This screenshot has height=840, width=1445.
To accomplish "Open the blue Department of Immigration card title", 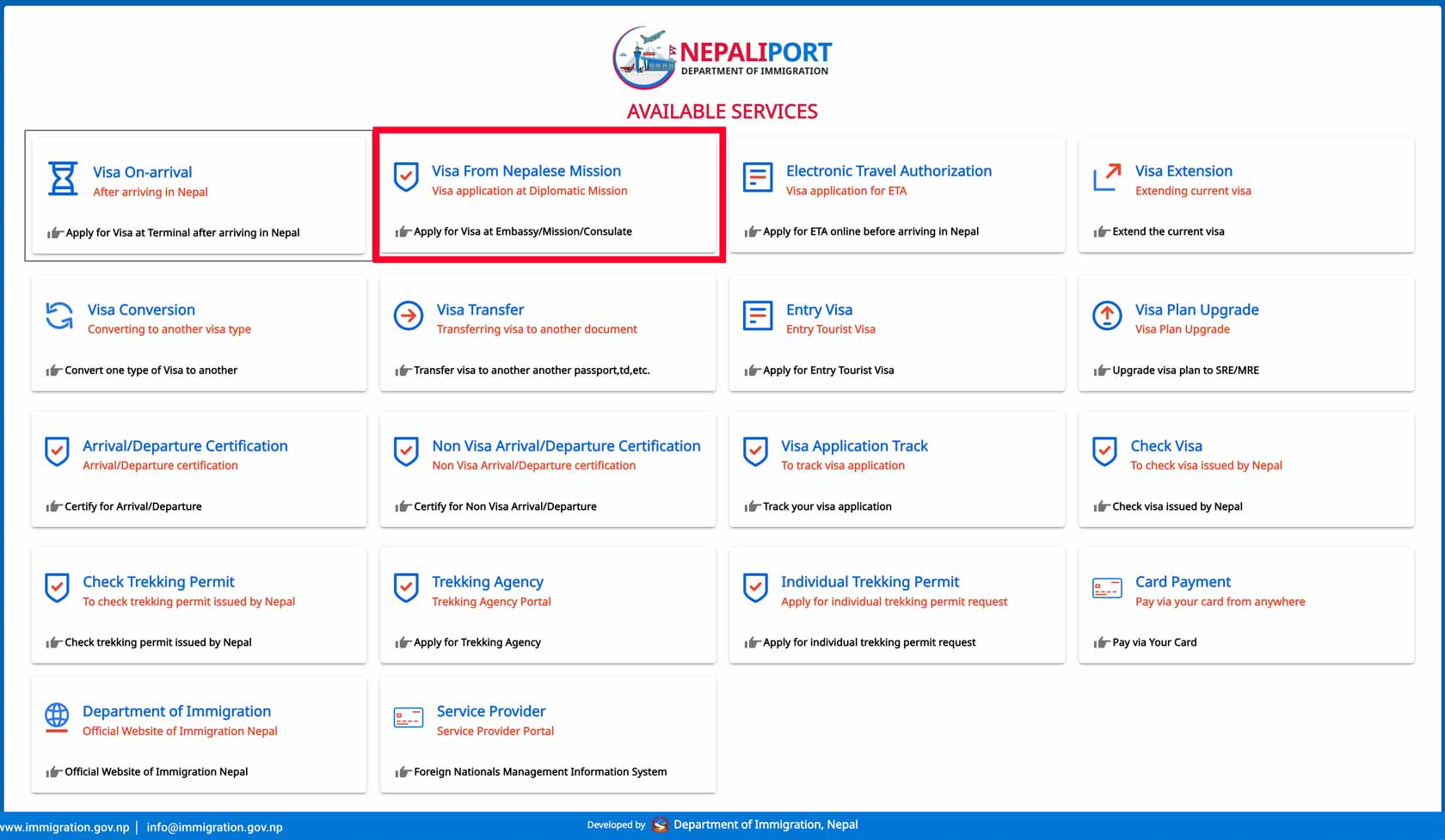I will (x=176, y=712).
